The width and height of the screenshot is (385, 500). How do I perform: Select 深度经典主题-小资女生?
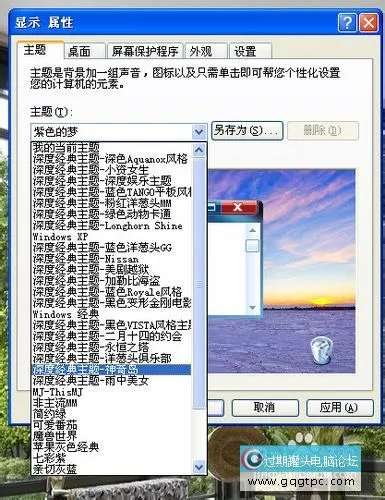click(111, 170)
